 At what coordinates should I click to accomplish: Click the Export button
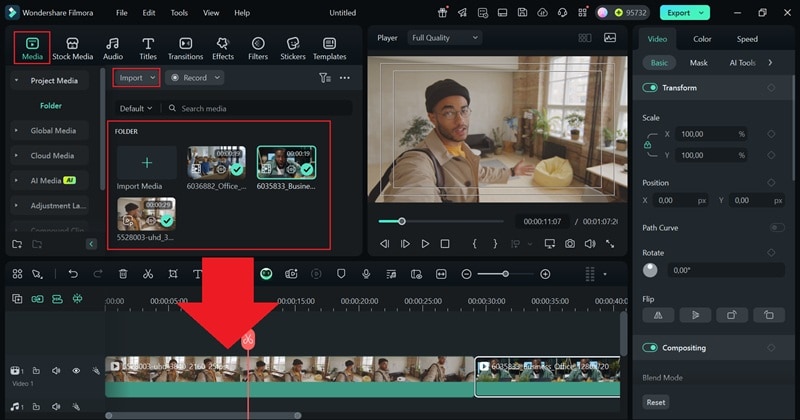[684, 13]
